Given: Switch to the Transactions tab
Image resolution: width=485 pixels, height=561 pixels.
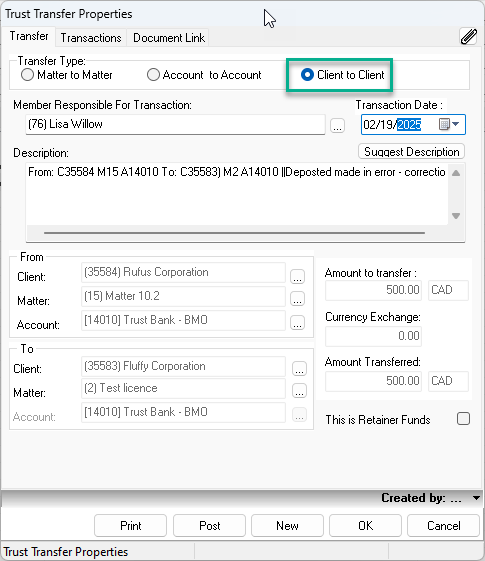Looking at the screenshot, I should 91,38.
